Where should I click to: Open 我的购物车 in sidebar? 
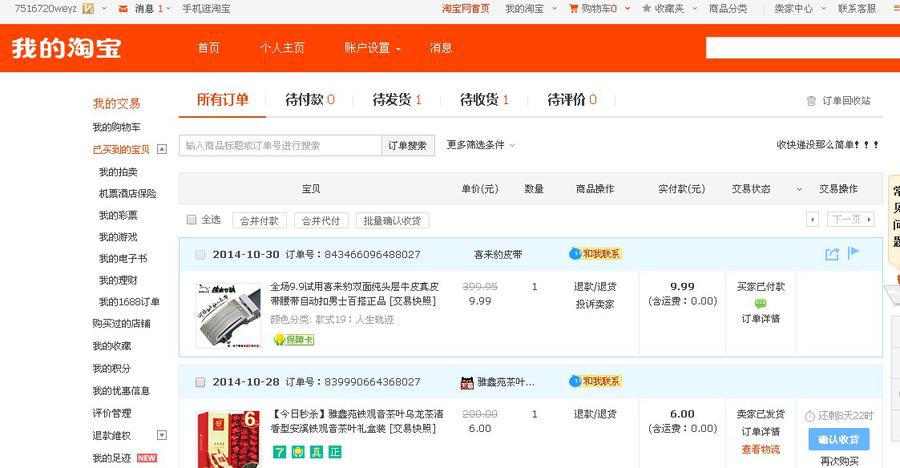(x=117, y=127)
